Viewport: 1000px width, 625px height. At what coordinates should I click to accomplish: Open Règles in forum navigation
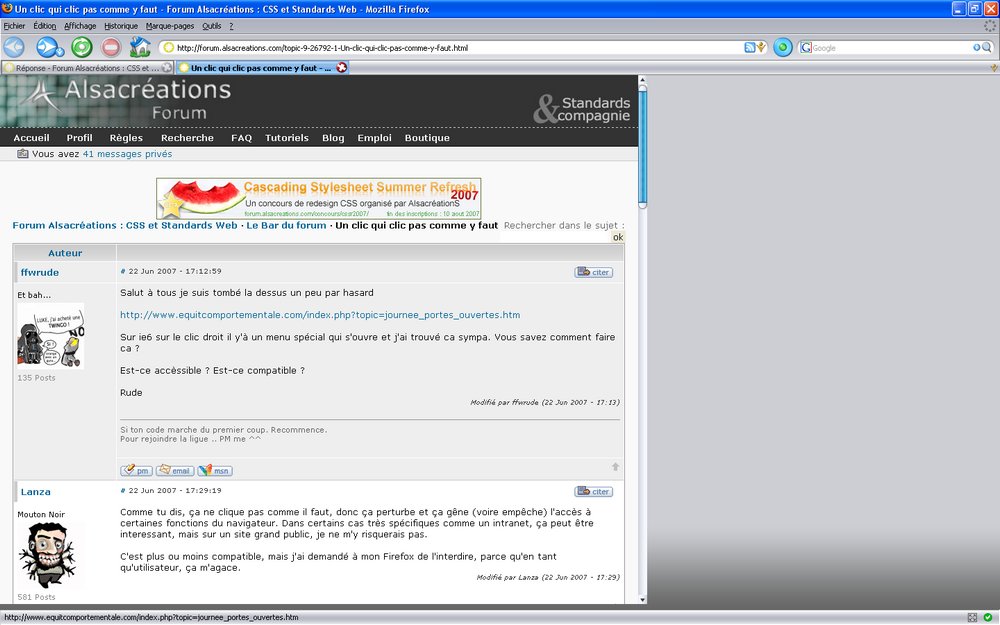[x=126, y=138]
